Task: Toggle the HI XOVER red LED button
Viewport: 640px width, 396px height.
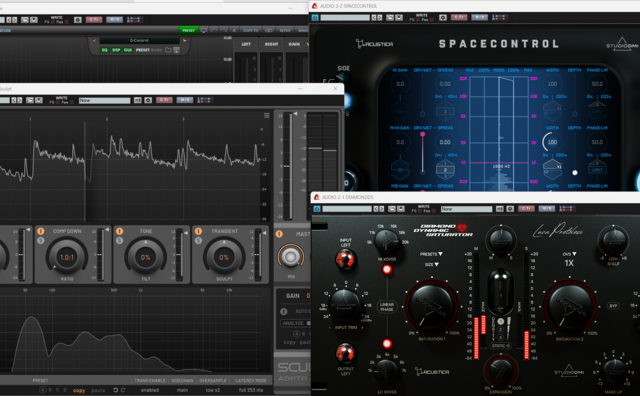Action: pyautogui.click(x=387, y=269)
